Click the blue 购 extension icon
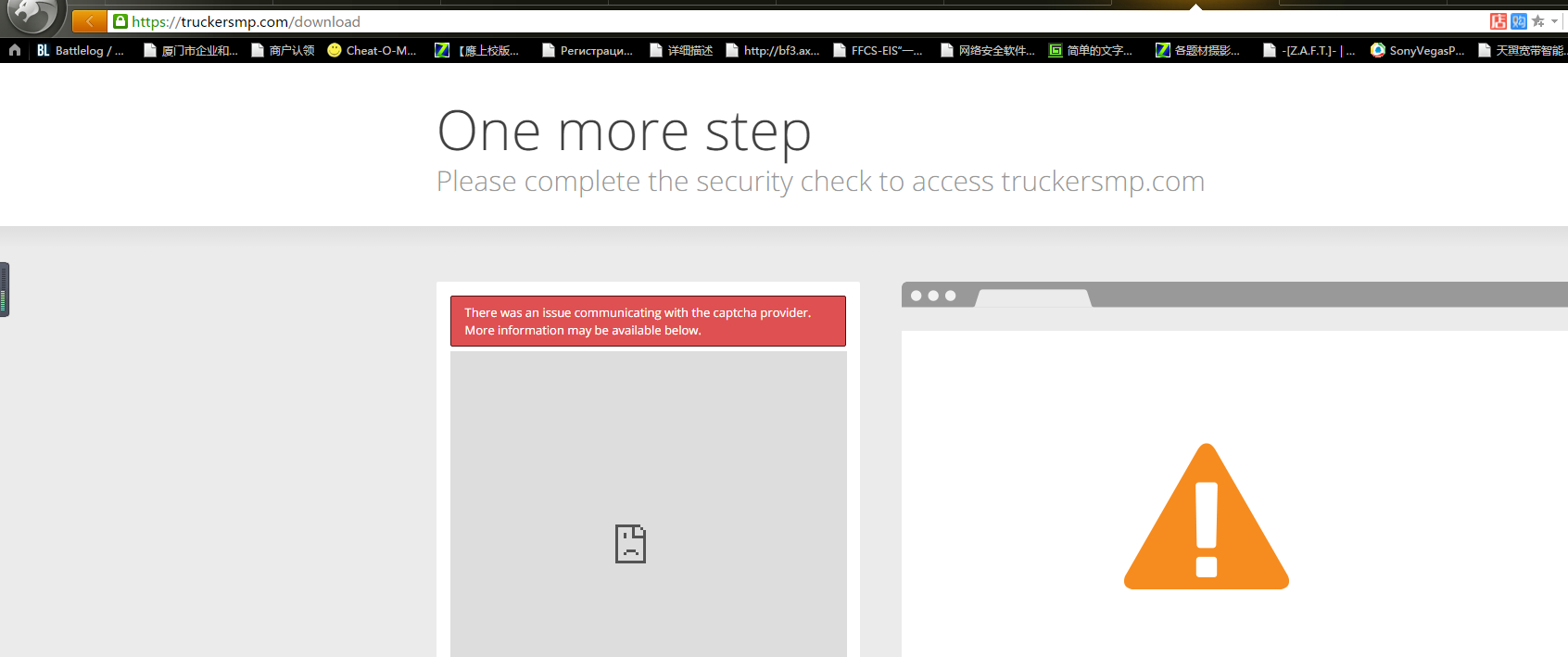 (x=1519, y=21)
